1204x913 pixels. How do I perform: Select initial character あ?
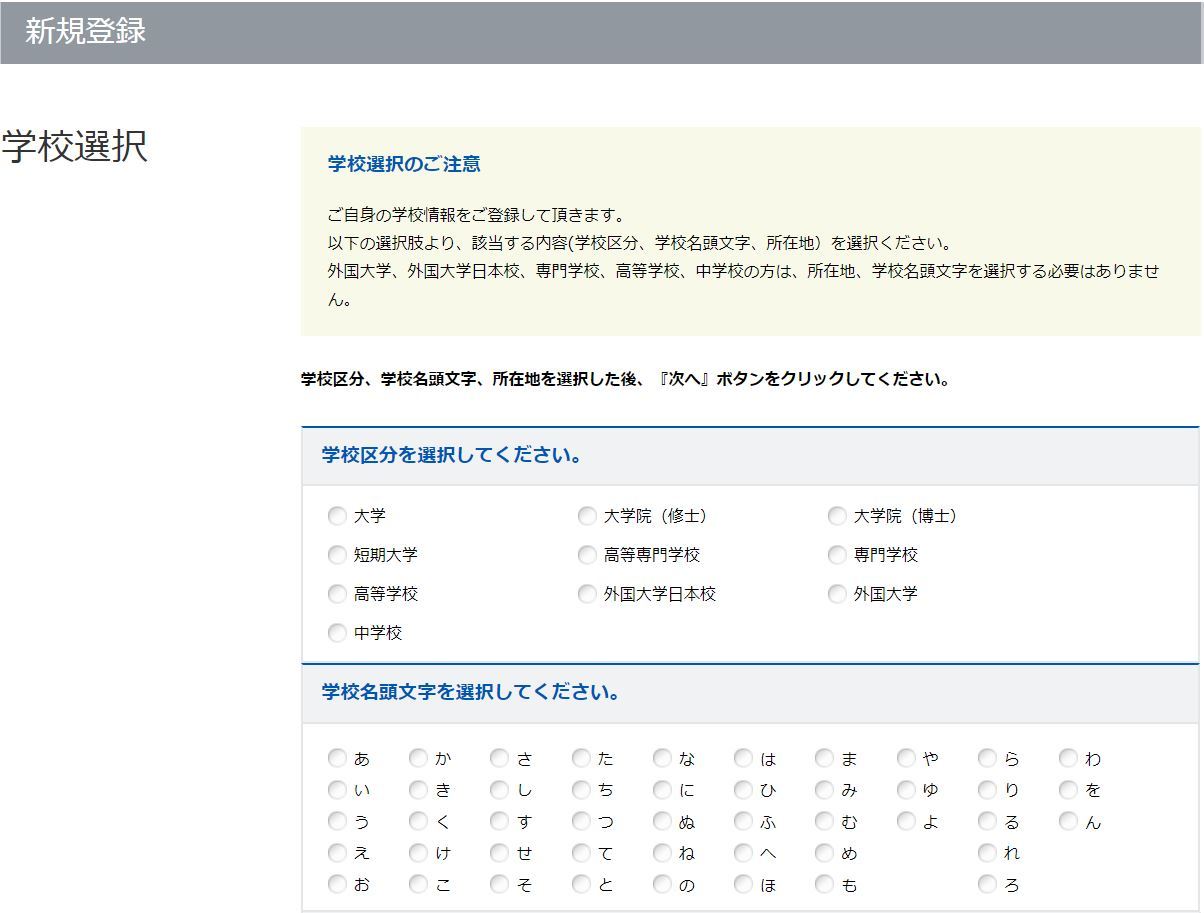click(x=337, y=758)
